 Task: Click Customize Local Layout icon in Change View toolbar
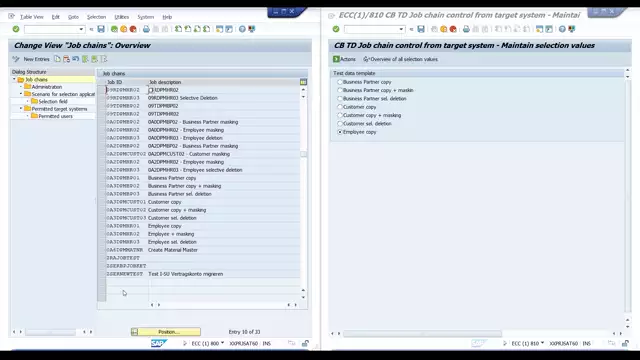251,29
